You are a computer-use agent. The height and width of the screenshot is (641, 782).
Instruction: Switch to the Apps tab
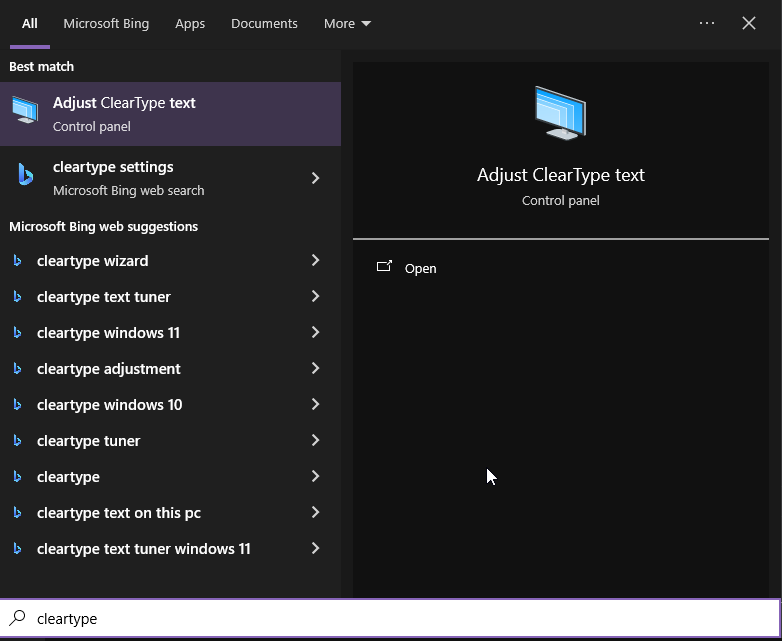tap(190, 23)
